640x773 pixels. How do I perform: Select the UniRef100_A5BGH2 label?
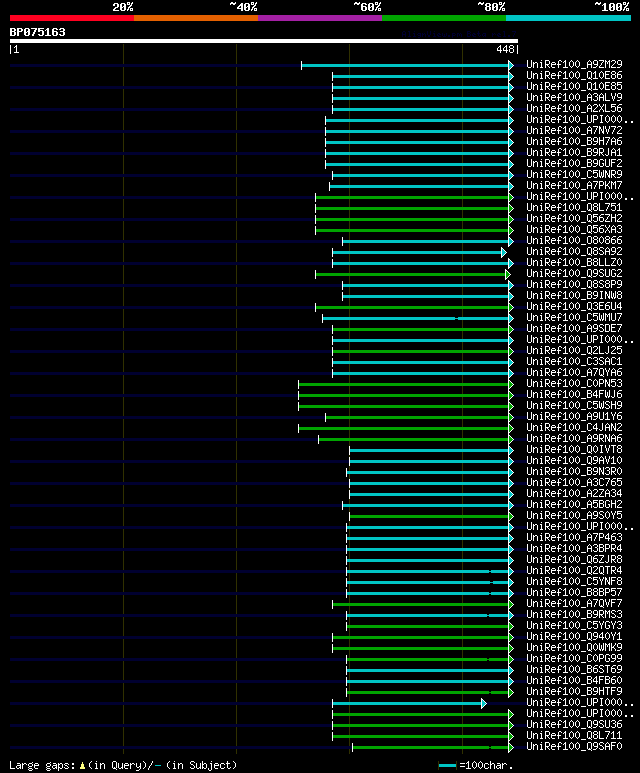click(x=574, y=504)
